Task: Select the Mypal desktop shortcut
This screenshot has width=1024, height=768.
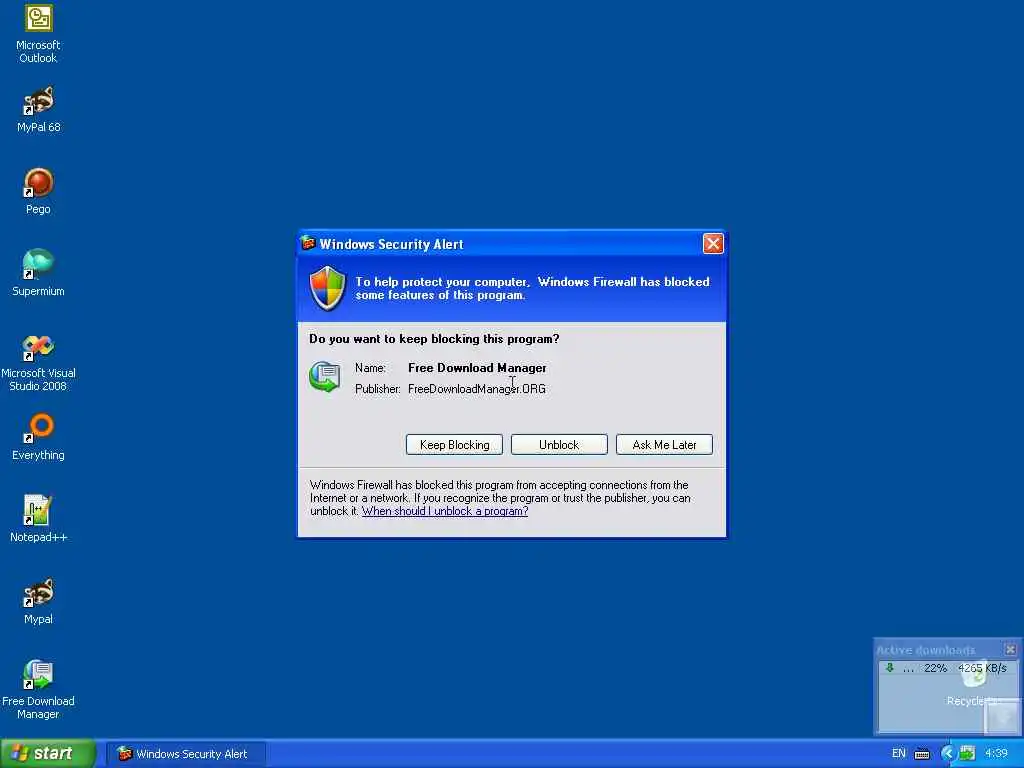Action: pos(38,601)
